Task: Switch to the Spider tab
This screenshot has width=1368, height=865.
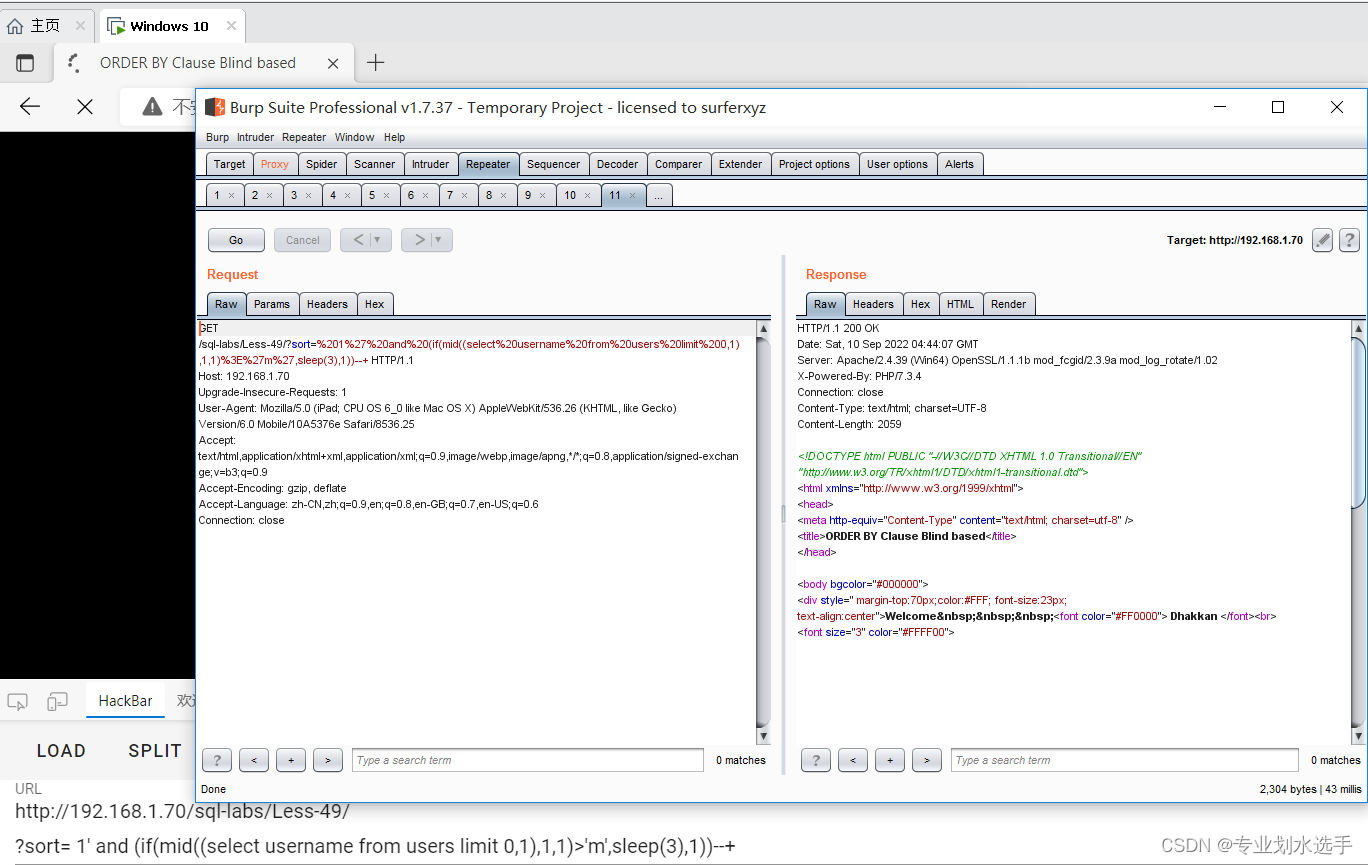Action: point(321,164)
